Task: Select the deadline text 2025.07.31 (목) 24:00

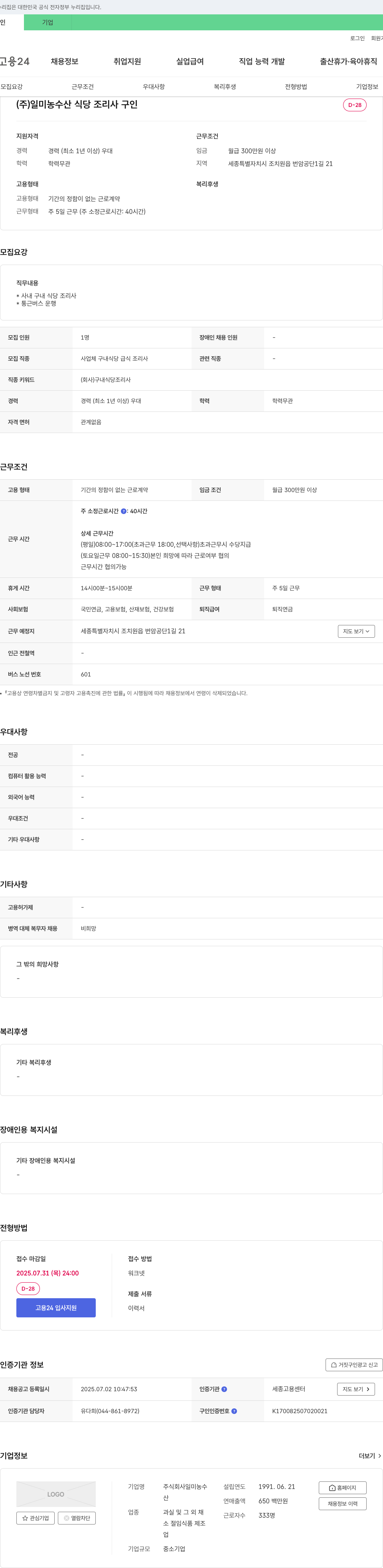Action: 47,1273
